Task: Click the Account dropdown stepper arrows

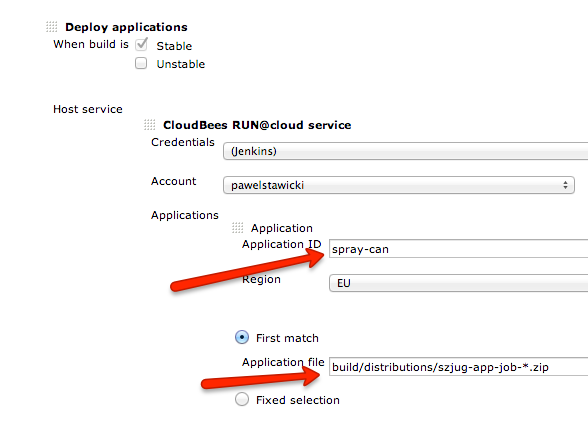Action: (565, 185)
